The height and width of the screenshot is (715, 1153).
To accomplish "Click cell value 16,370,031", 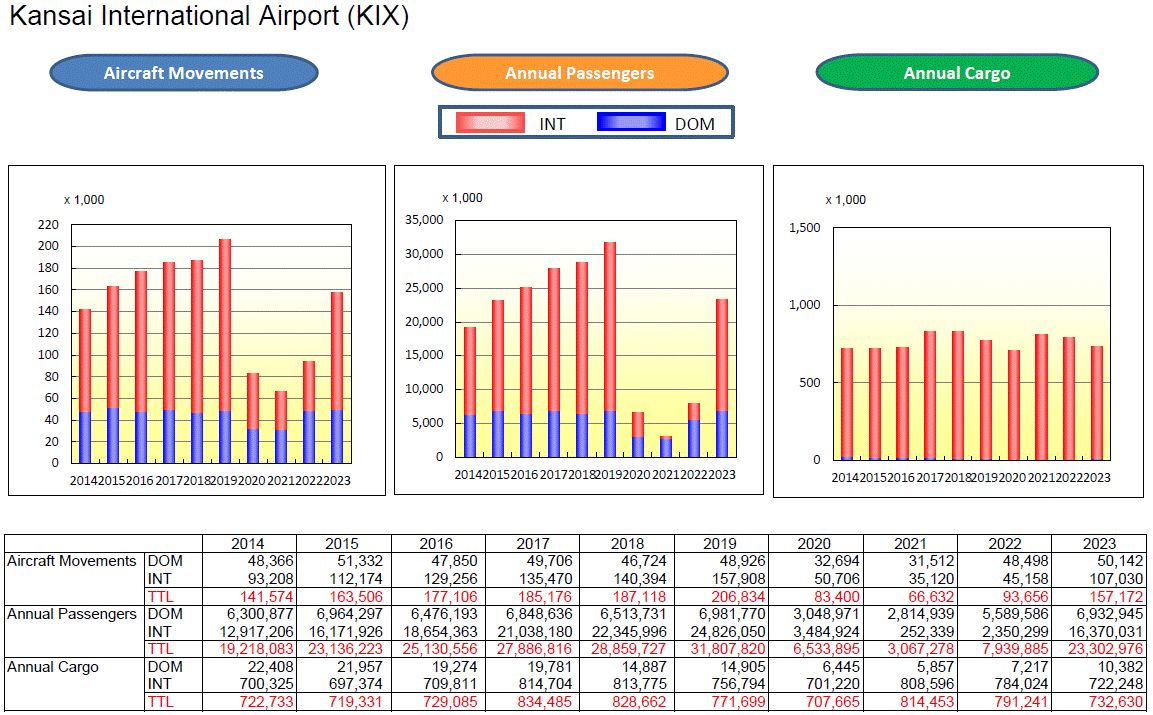I will 1106,632.
